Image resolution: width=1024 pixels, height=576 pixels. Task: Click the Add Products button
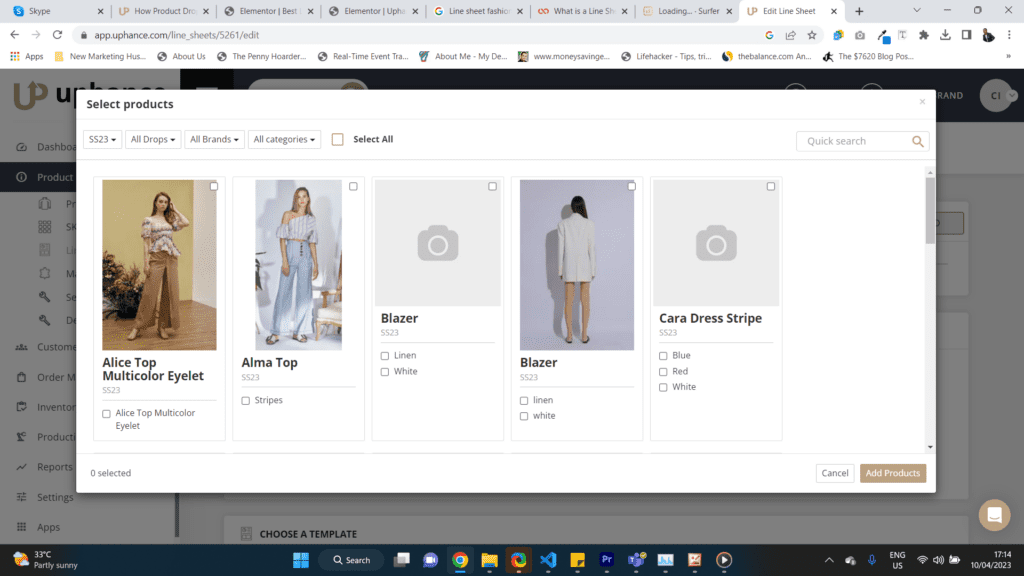click(x=892, y=473)
